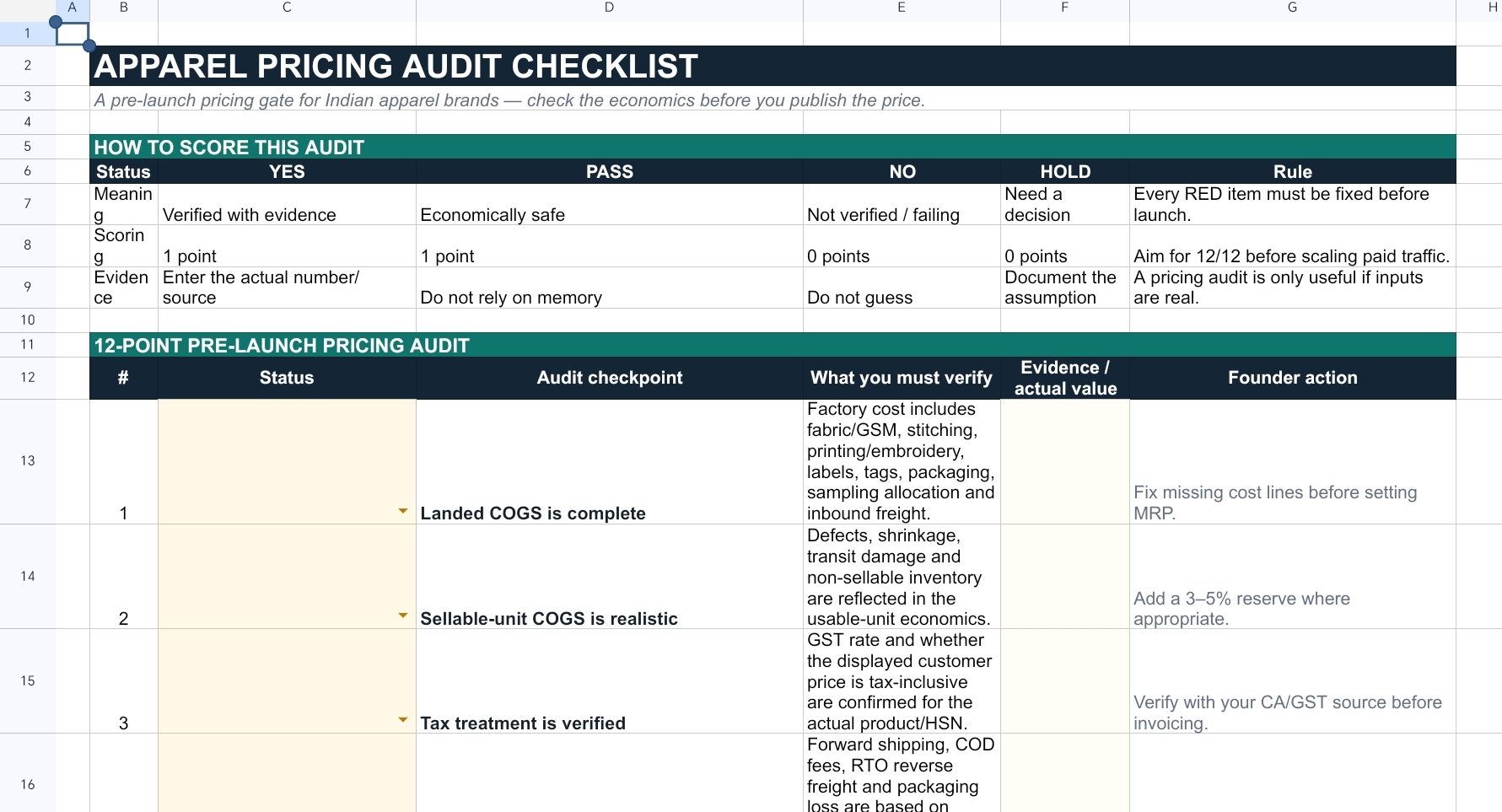Click the 'Forward shipping, COD fees' cell

click(x=902, y=773)
